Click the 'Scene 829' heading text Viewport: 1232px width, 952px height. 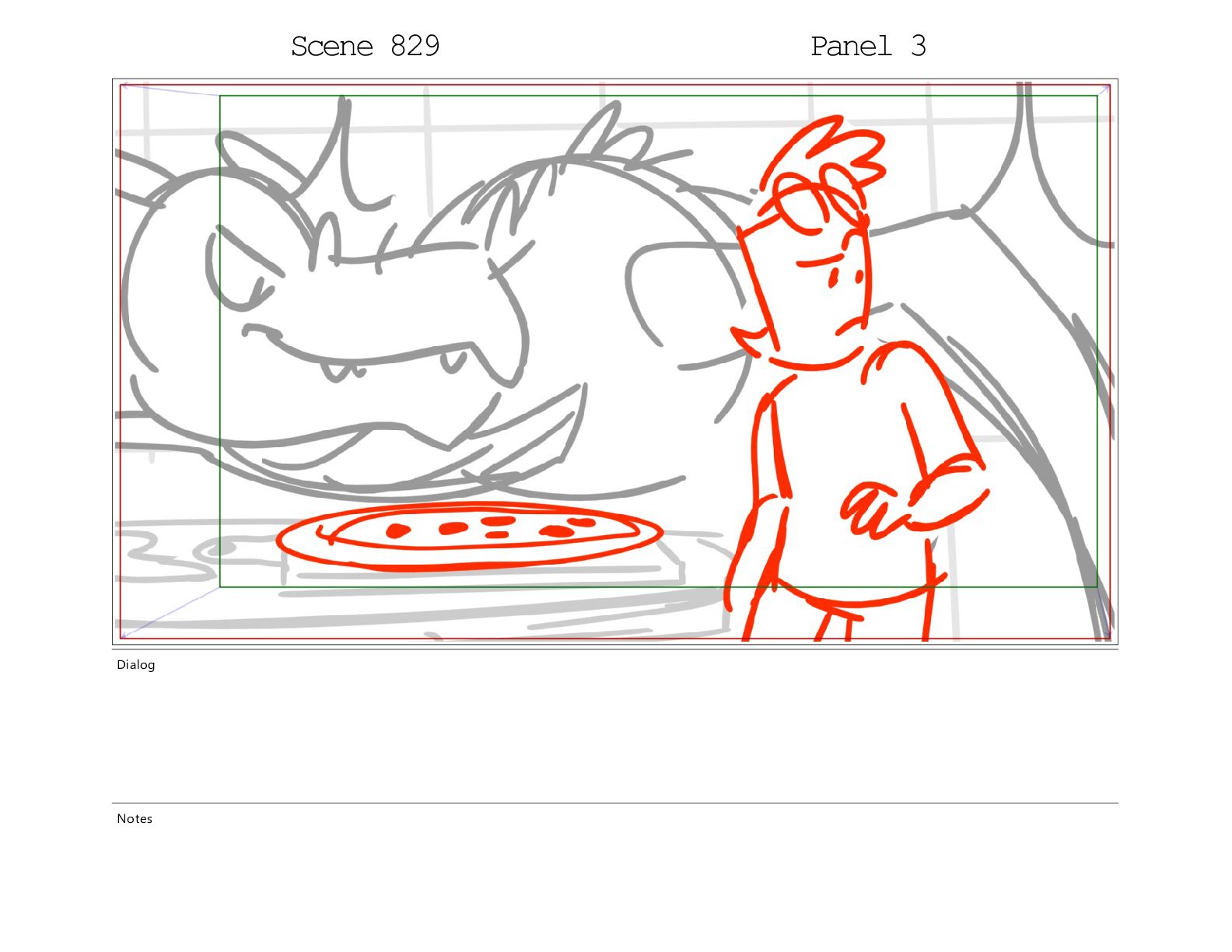pyautogui.click(x=366, y=46)
